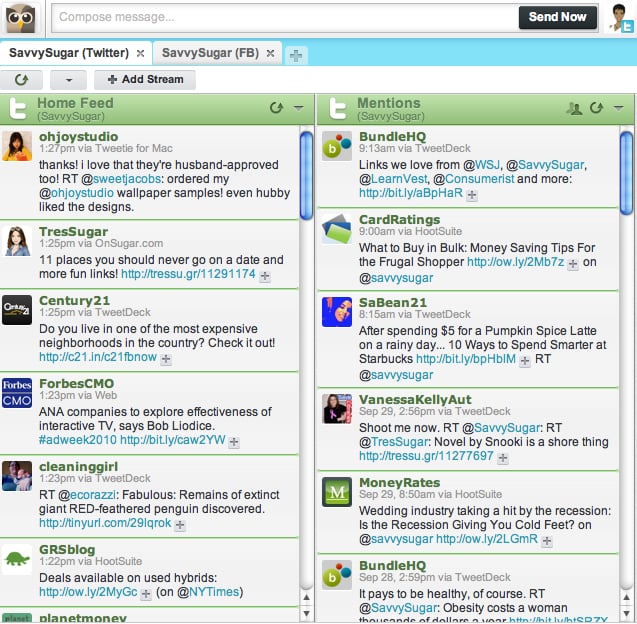637x624 pixels.
Task: Expand the bit.ly/aBpHaR link plus icon
Action: 472,195
